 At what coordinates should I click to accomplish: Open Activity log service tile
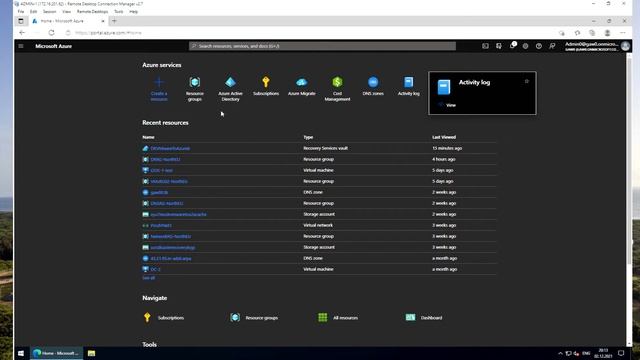point(409,86)
